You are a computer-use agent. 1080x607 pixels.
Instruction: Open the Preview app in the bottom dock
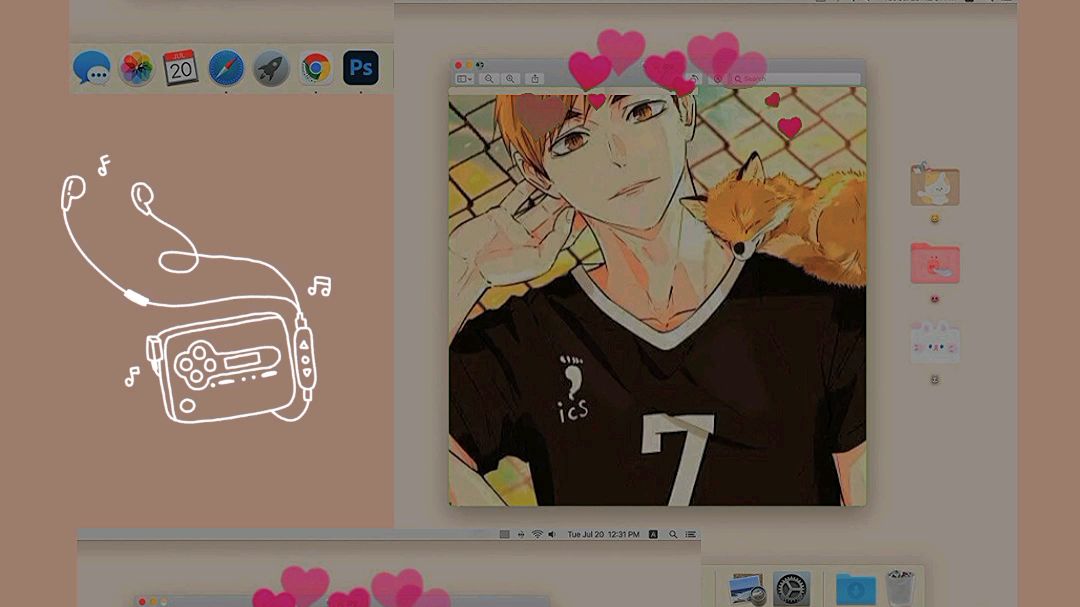[747, 589]
